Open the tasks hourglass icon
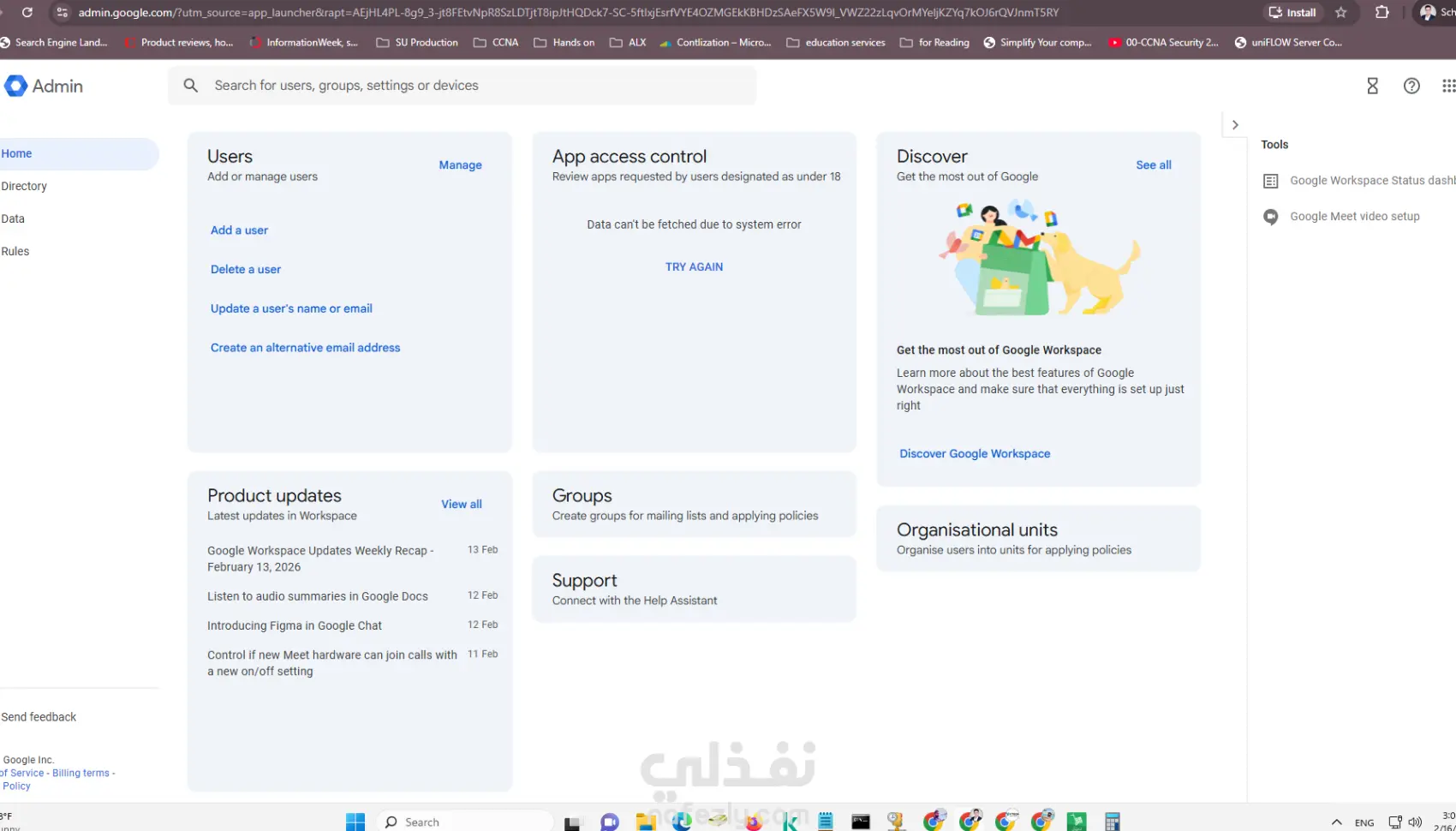 click(x=1372, y=86)
